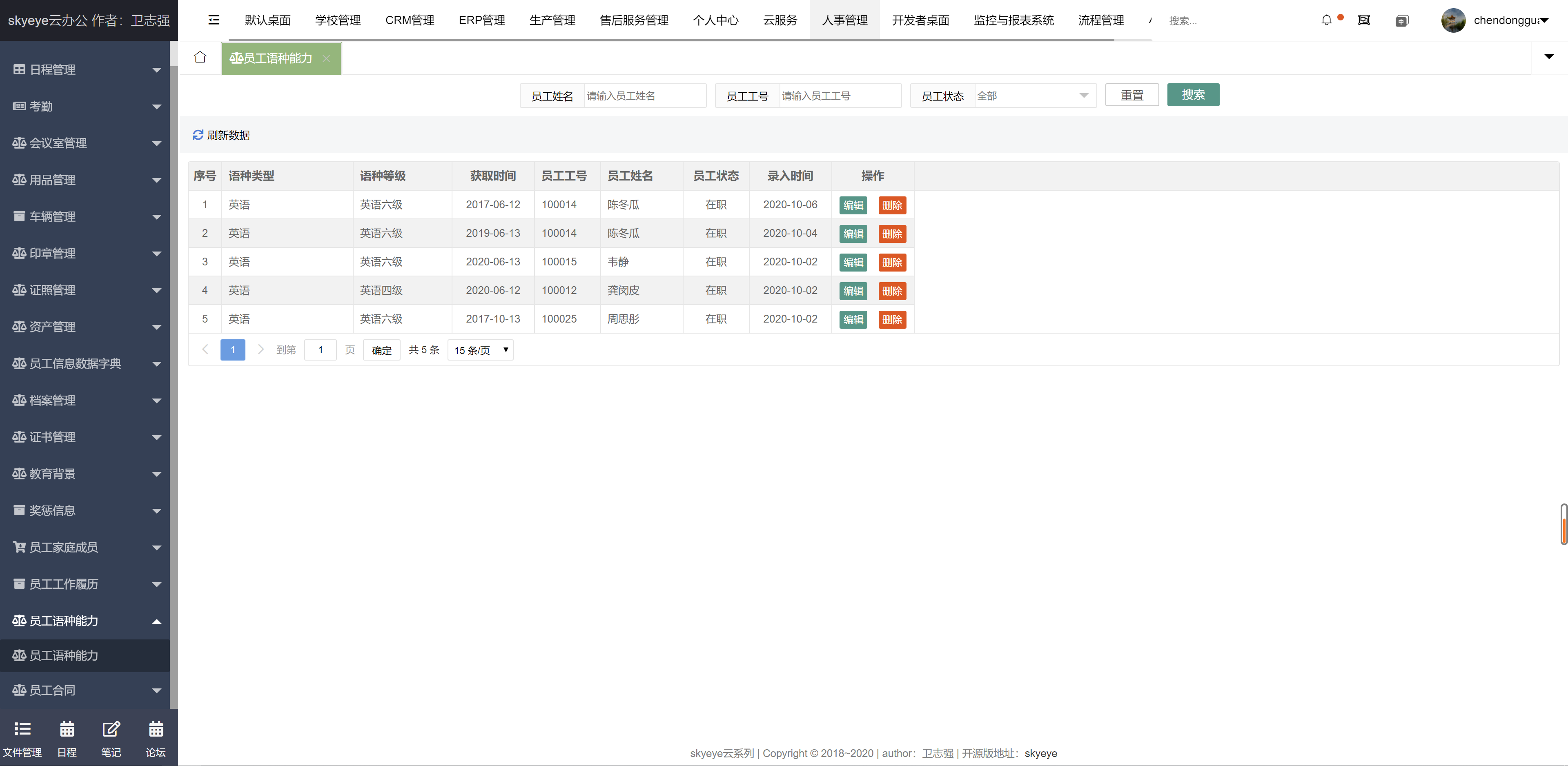Expand the 教育背景 menu
The width and height of the screenshot is (1568, 766).
(85, 474)
